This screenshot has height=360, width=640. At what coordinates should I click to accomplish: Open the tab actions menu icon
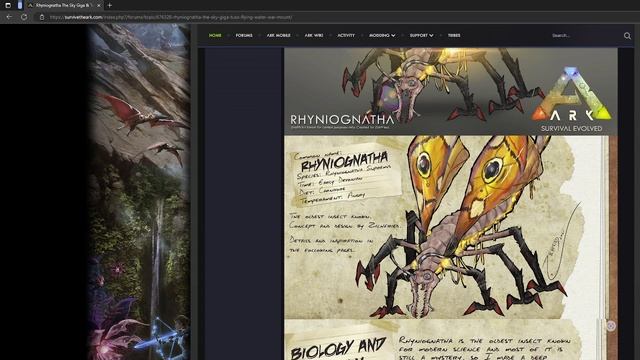click(8, 5)
